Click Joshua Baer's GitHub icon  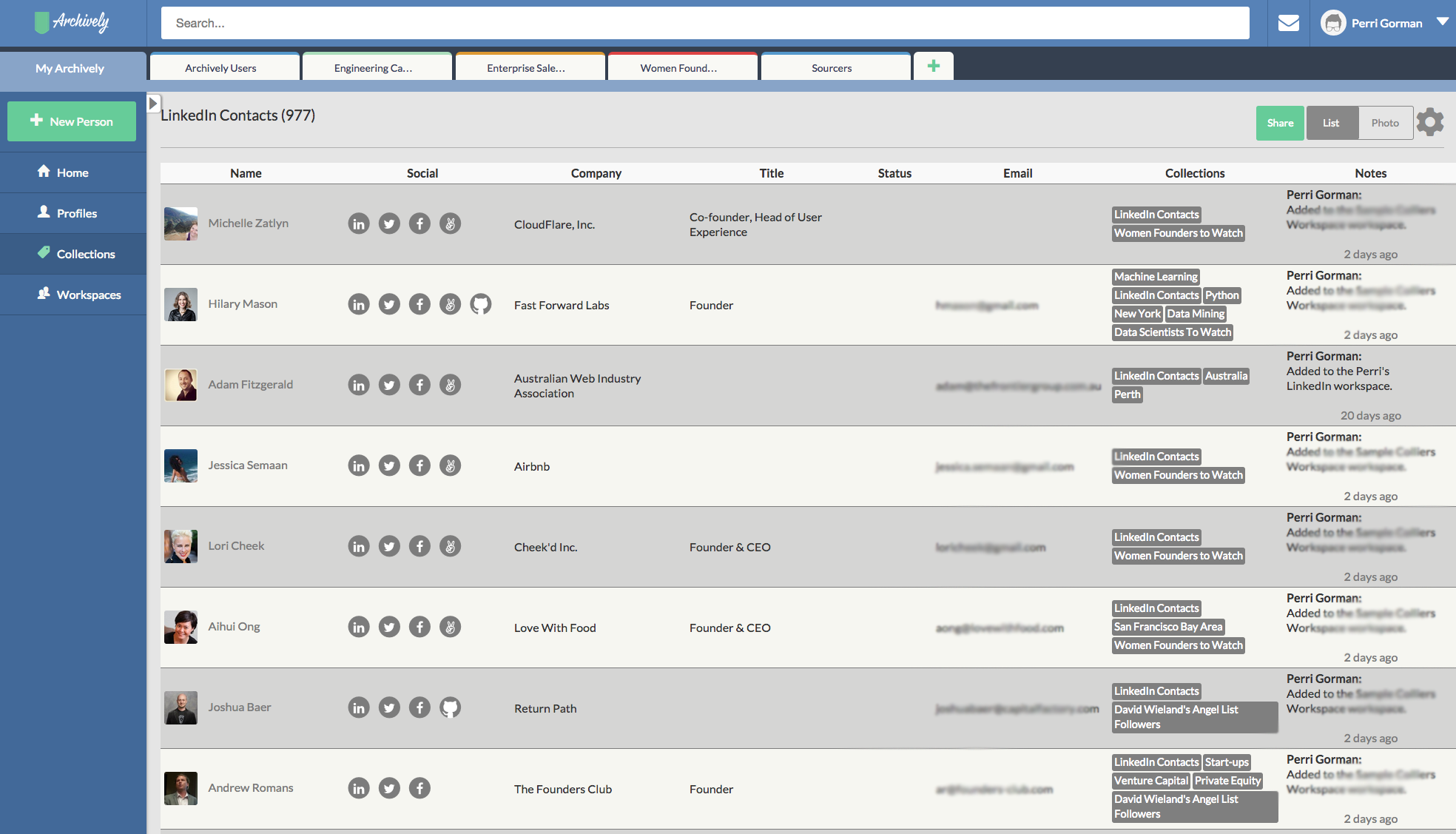tap(450, 707)
